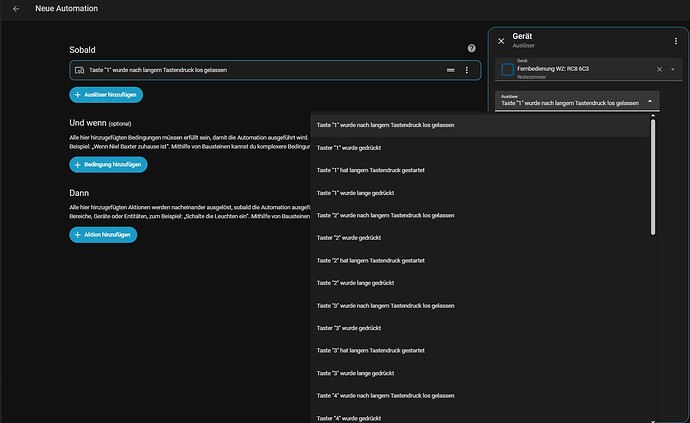Close the Gerät side panel
The width and height of the screenshot is (690, 423).
coord(501,41)
